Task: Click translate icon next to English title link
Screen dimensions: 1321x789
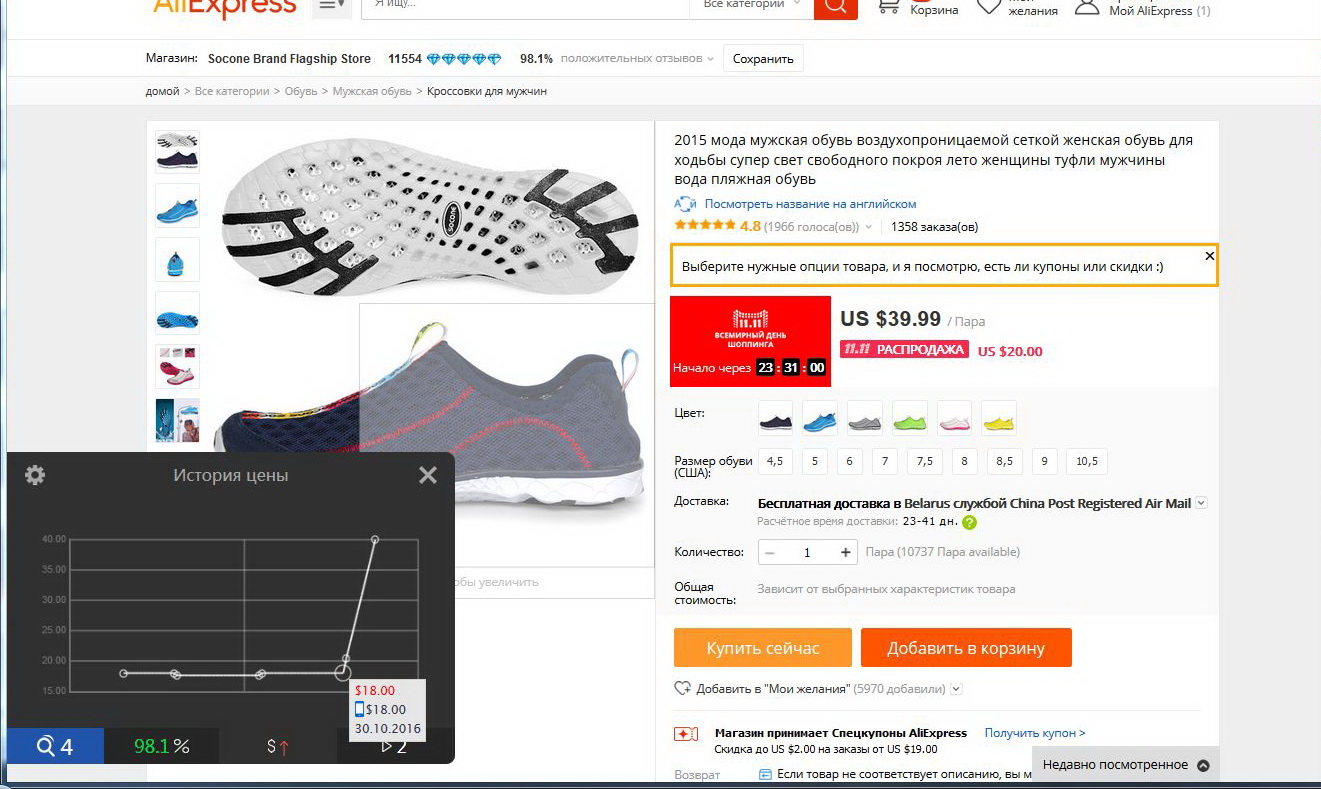Action: click(685, 204)
